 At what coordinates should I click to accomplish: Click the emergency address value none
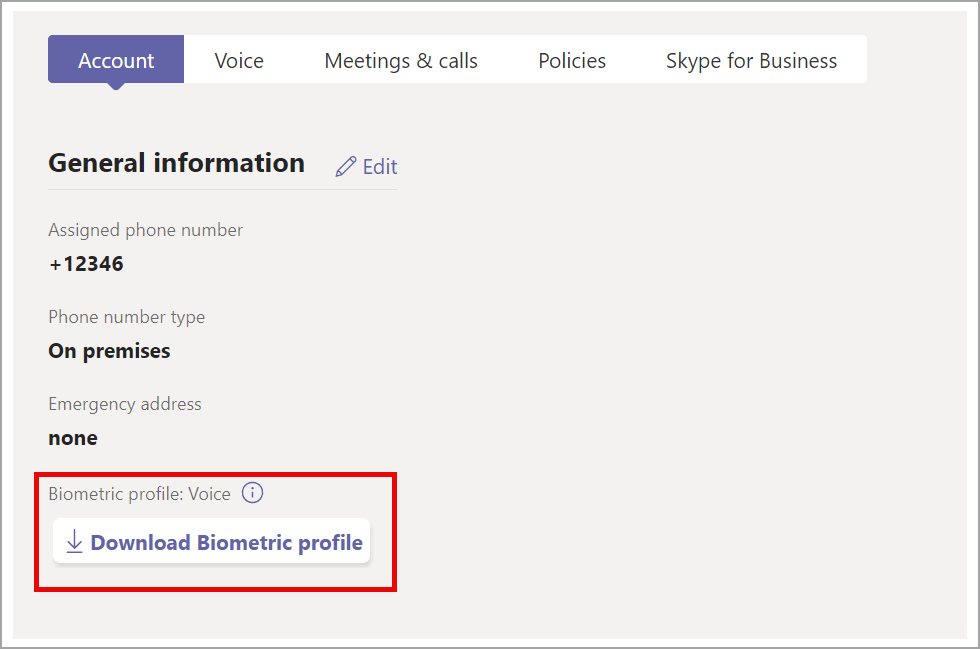click(73, 438)
